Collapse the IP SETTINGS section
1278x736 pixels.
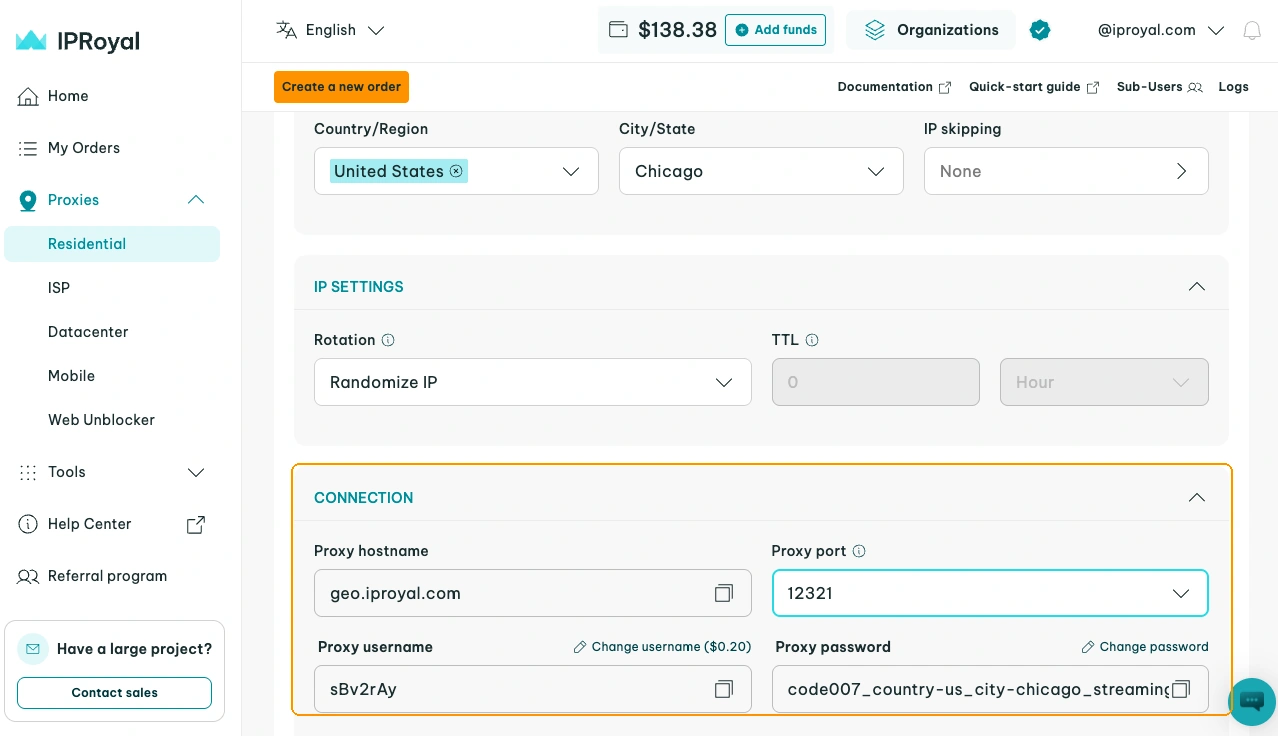pos(1196,287)
